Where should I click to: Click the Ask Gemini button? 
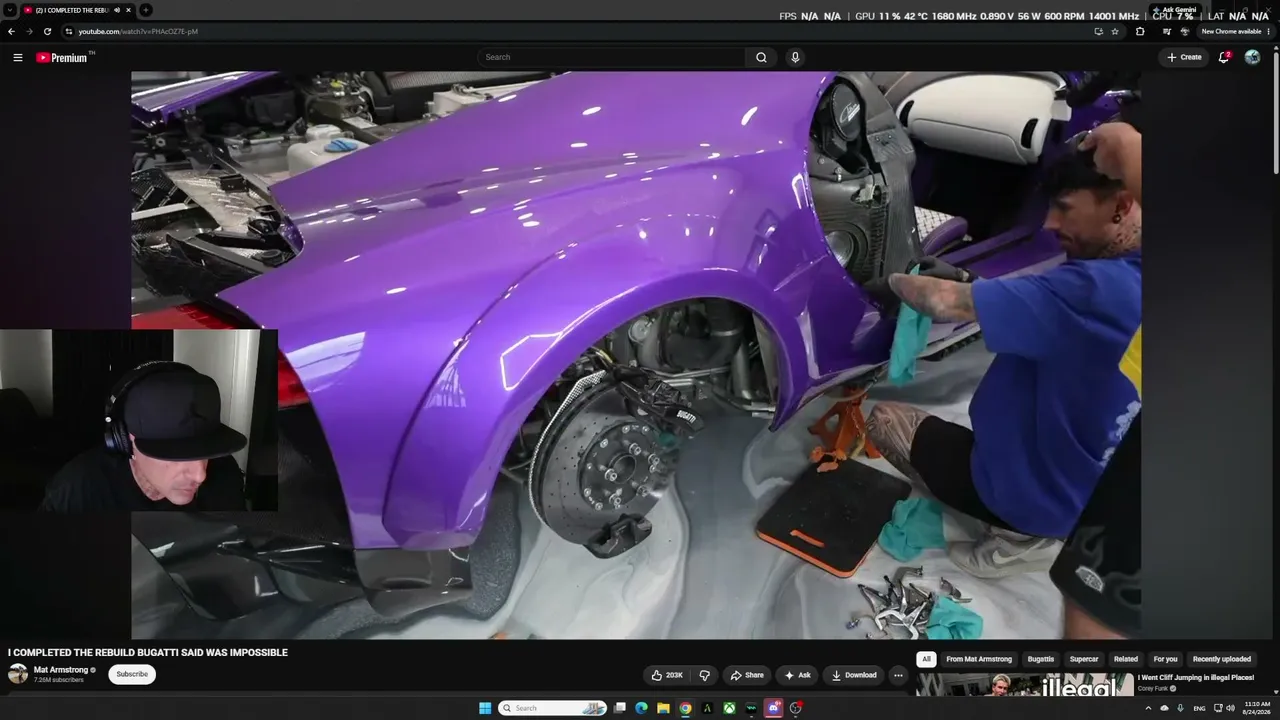tap(1175, 10)
